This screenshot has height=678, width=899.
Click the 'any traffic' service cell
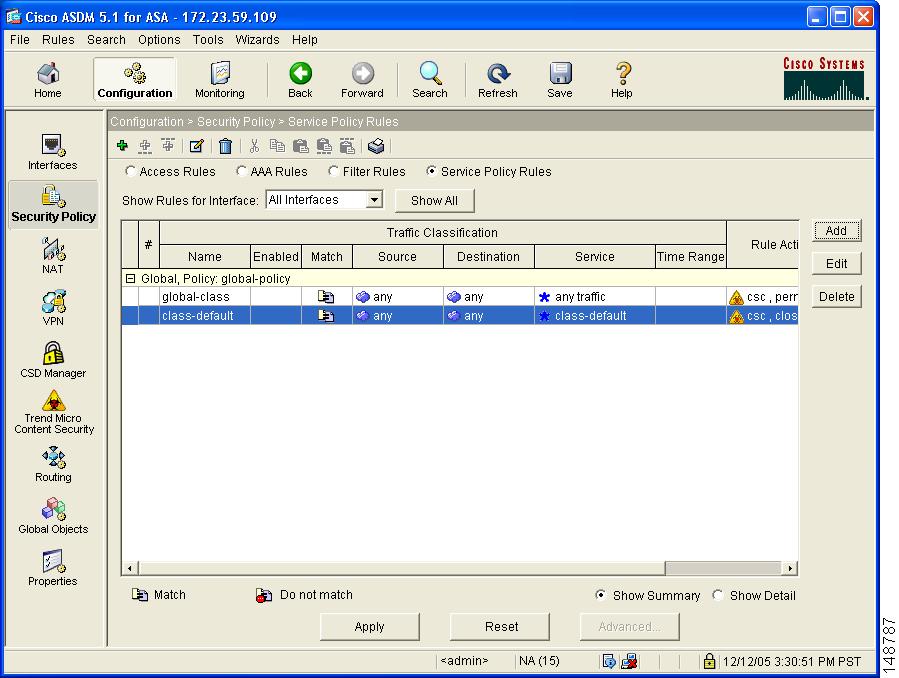coord(595,296)
